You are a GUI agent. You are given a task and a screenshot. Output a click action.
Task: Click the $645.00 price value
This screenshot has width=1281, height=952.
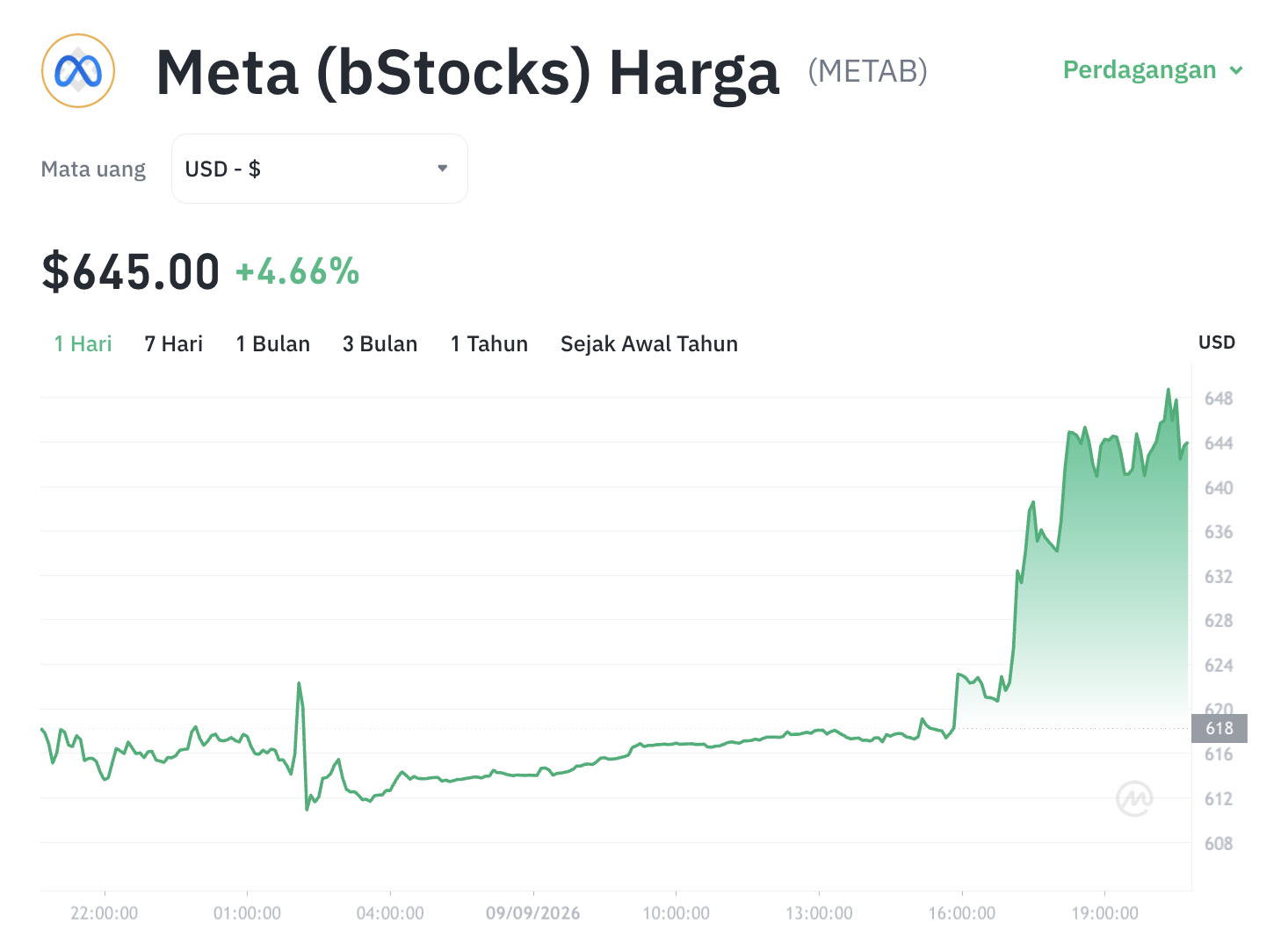tap(131, 271)
